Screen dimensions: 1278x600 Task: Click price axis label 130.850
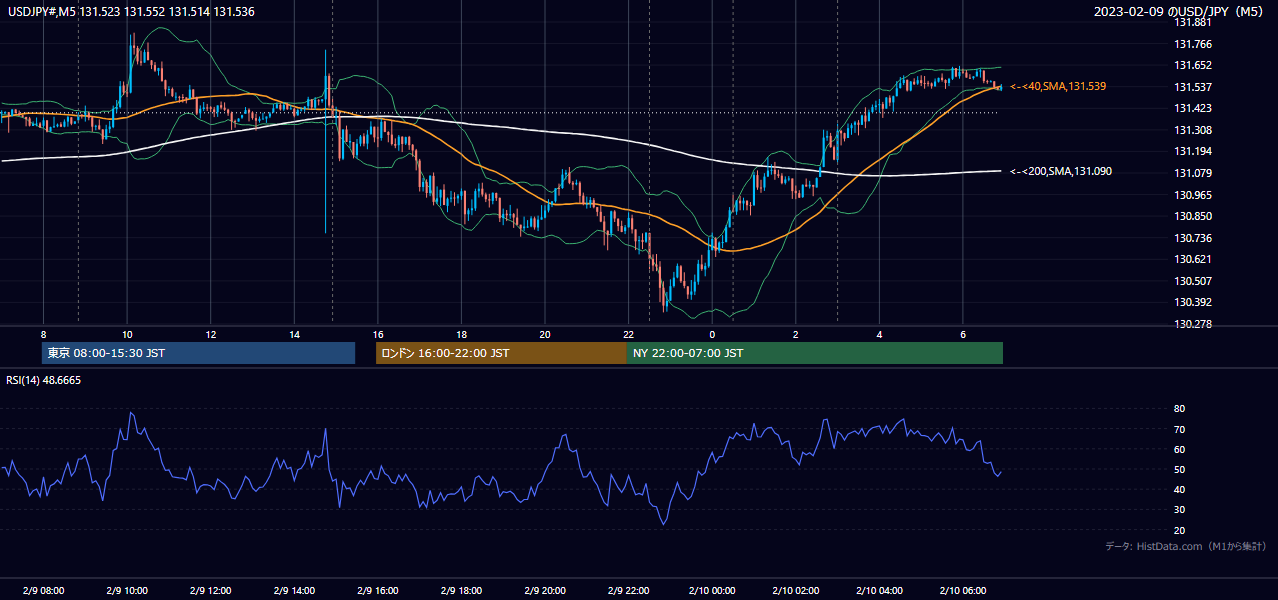pyautogui.click(x=1193, y=216)
